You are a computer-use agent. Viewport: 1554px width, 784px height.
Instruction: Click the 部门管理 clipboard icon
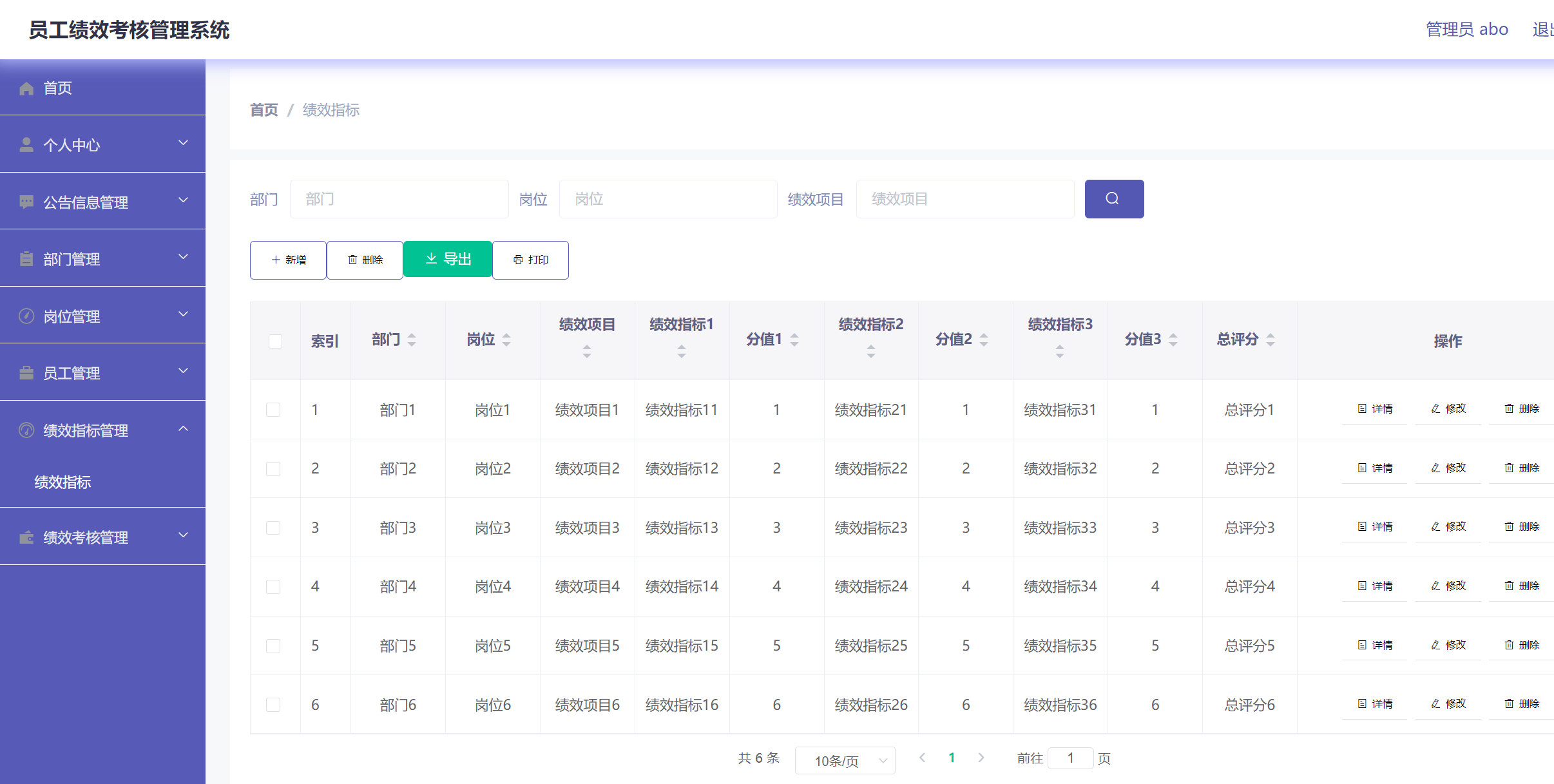[26, 258]
